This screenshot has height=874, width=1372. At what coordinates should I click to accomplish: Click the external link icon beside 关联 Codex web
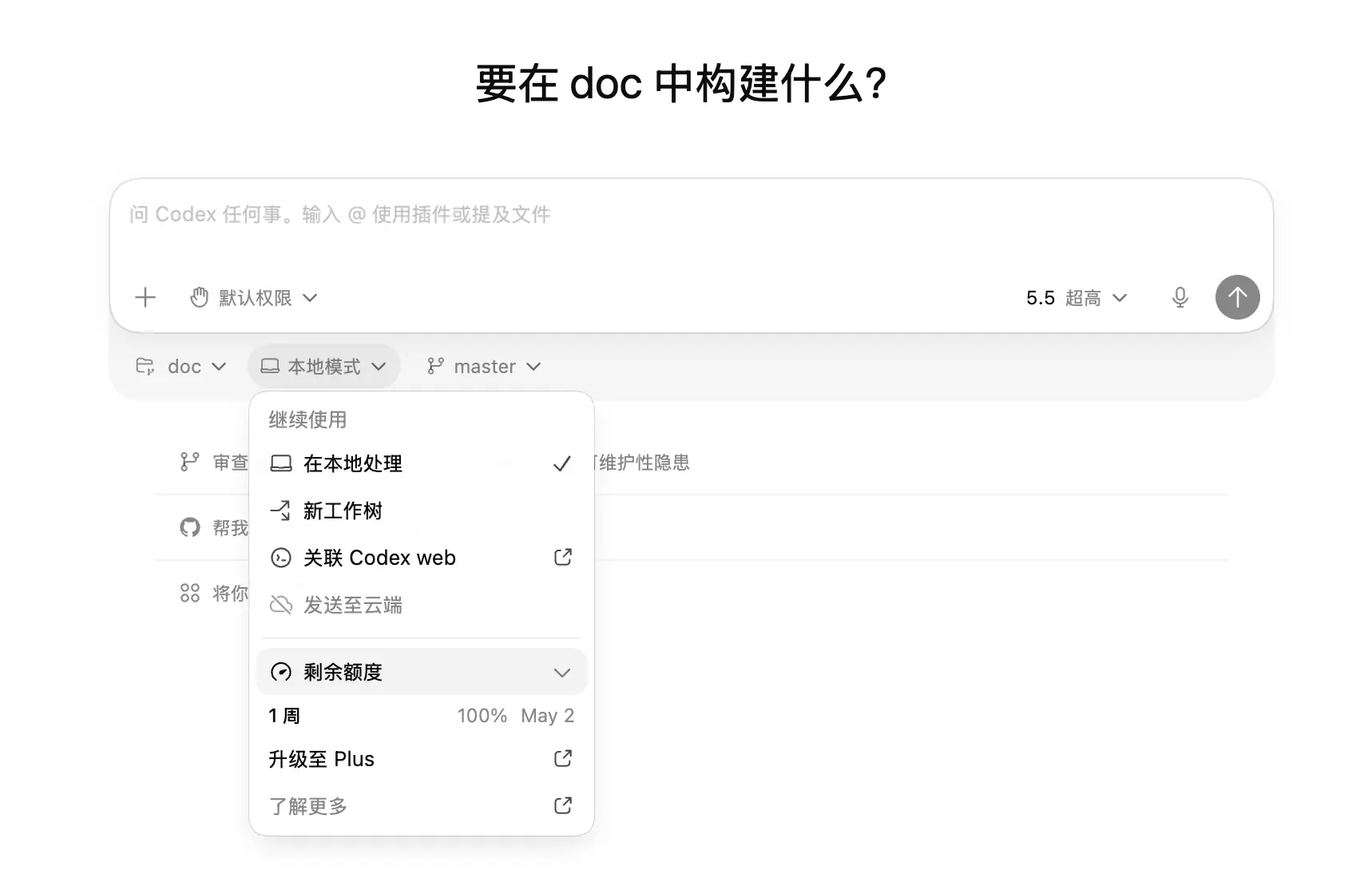pyautogui.click(x=563, y=558)
